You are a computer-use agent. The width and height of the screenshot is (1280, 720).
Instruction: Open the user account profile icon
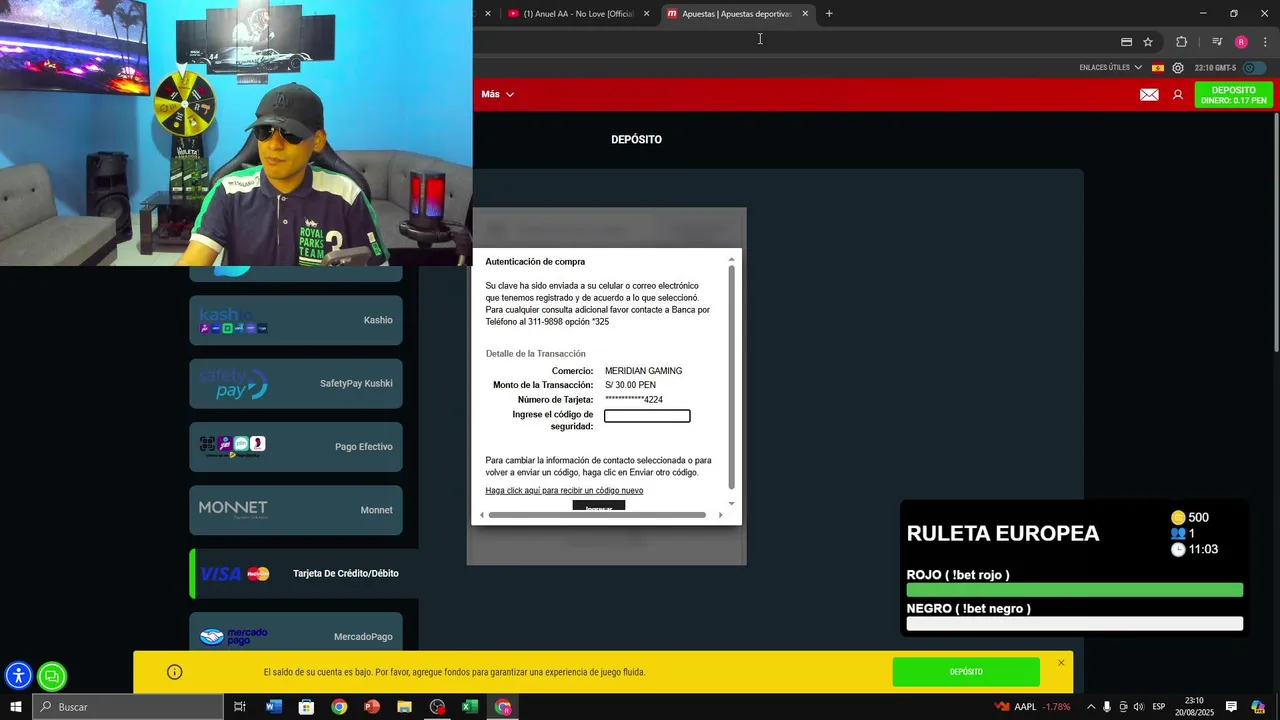coord(1178,95)
